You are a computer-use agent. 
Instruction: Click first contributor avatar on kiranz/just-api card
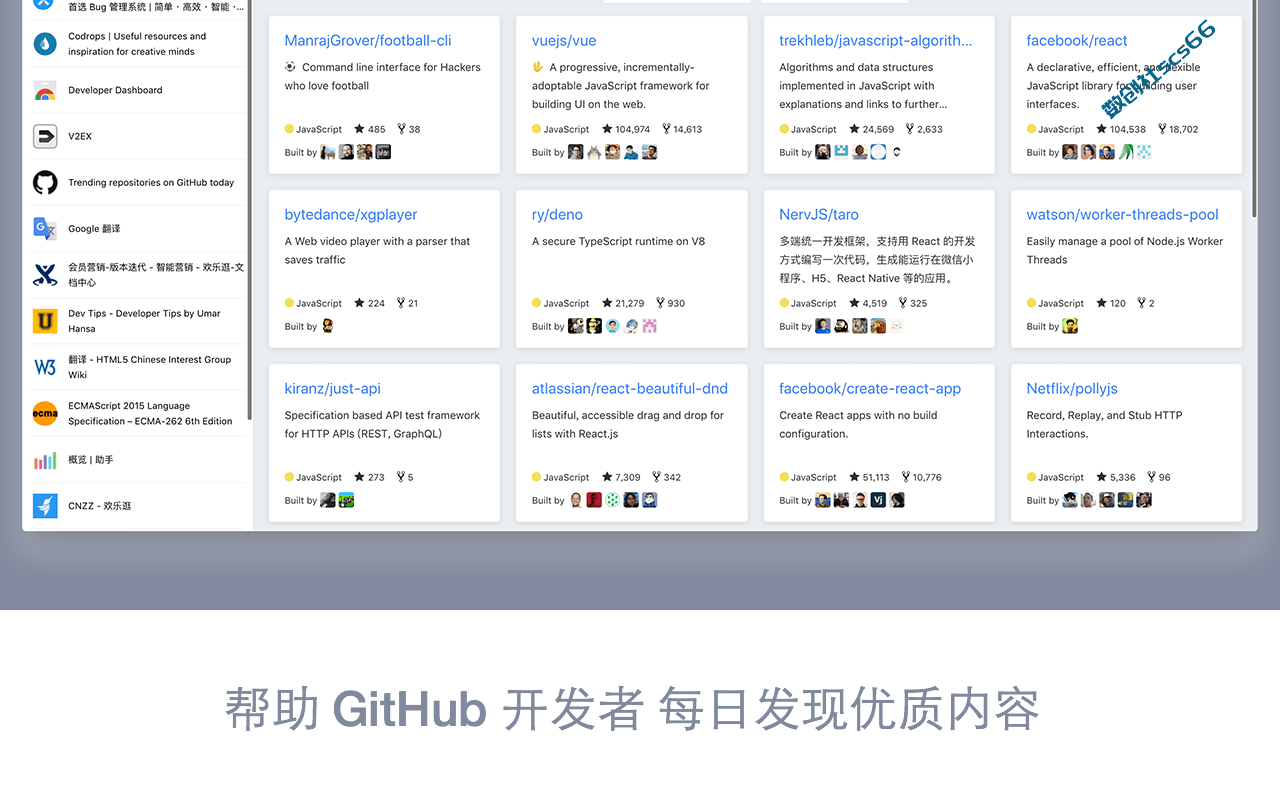click(x=328, y=500)
